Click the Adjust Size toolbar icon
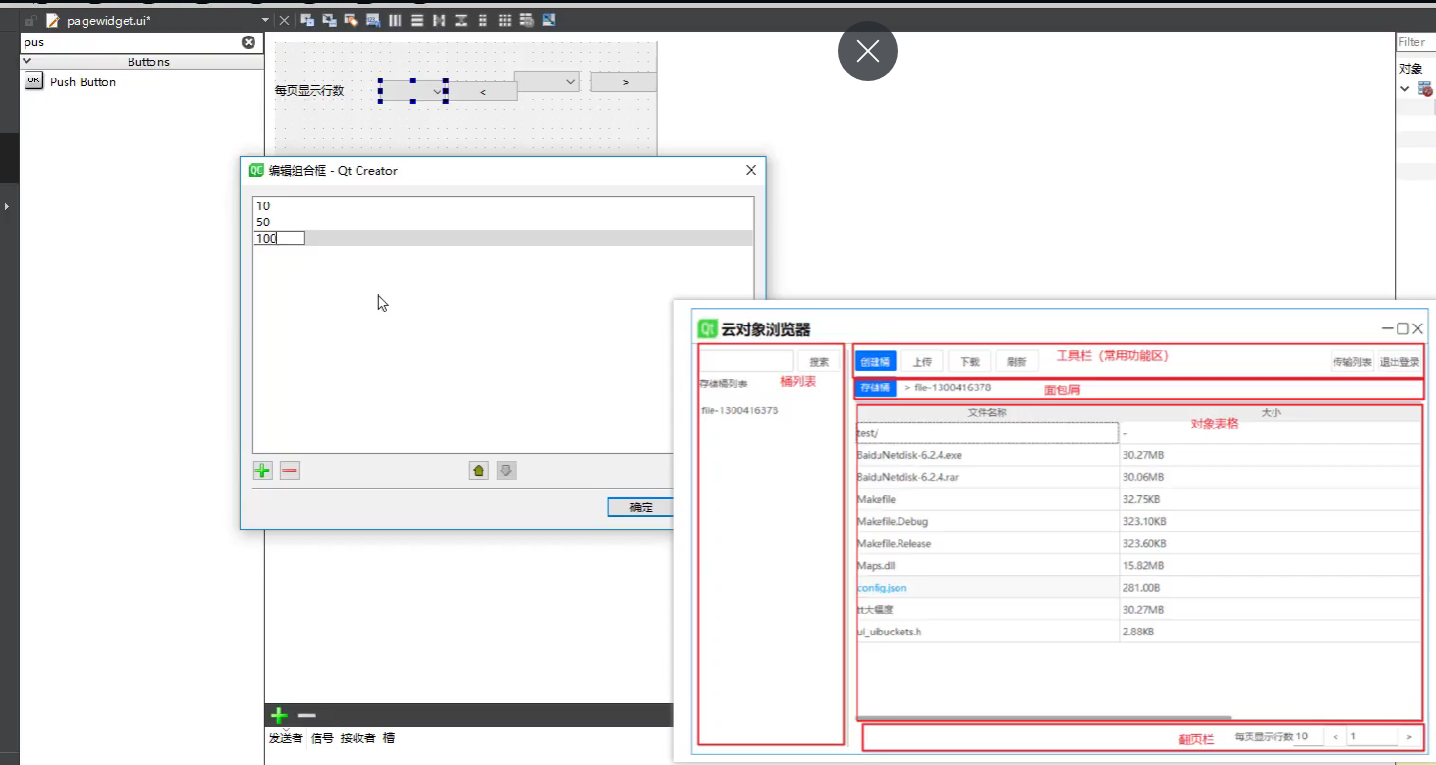Viewport: 1436px width, 765px height. [549, 20]
